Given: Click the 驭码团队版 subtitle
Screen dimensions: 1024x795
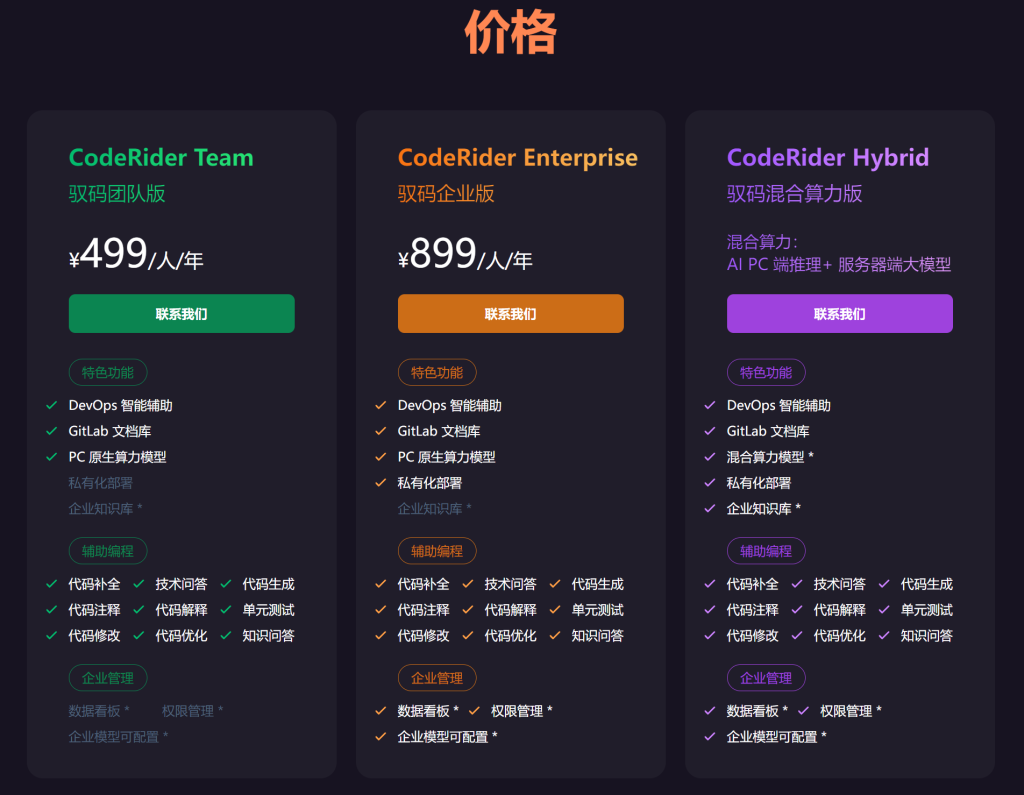Looking at the screenshot, I should click(x=117, y=193).
